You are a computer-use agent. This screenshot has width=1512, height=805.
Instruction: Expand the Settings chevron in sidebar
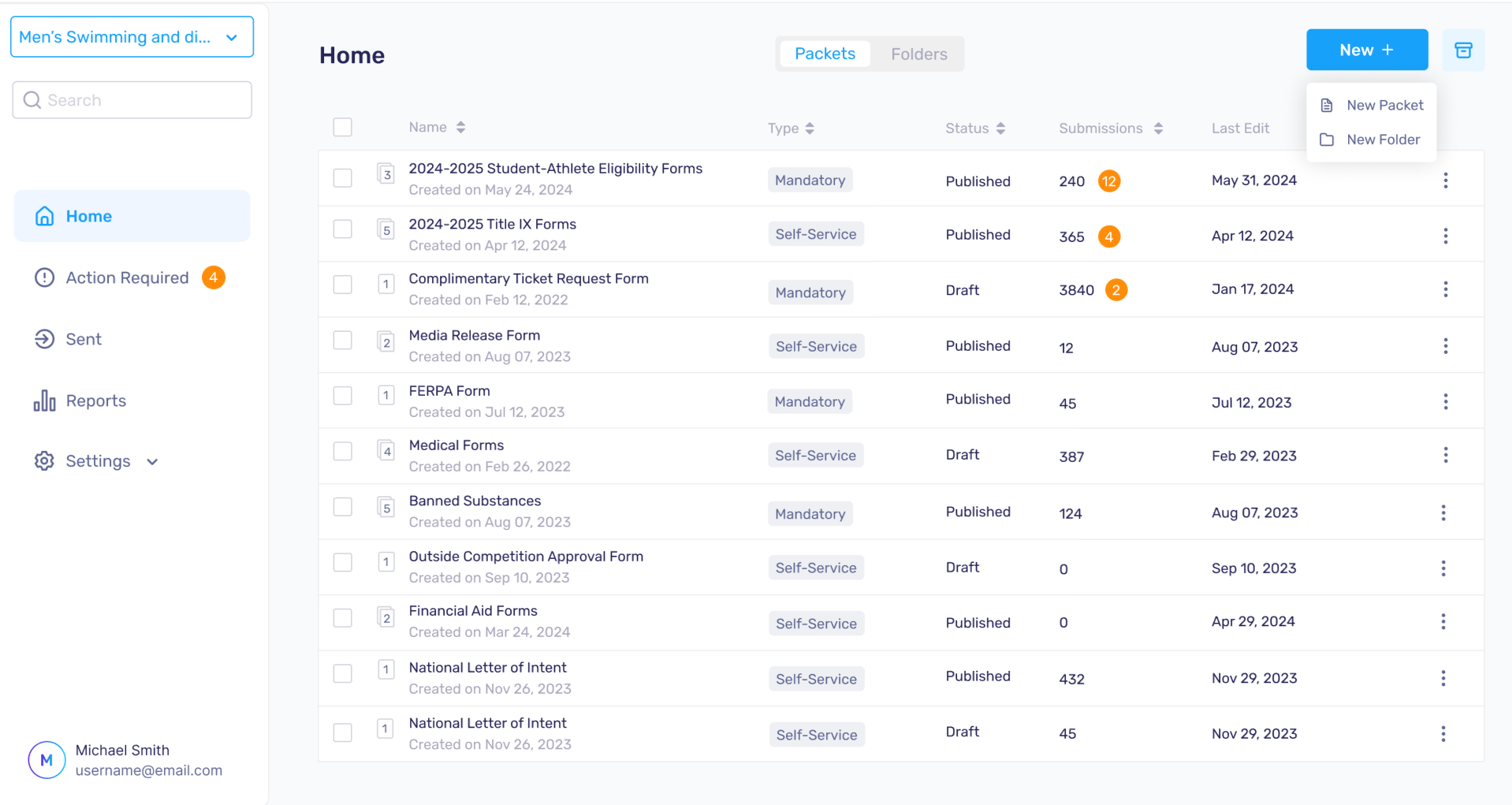click(153, 462)
